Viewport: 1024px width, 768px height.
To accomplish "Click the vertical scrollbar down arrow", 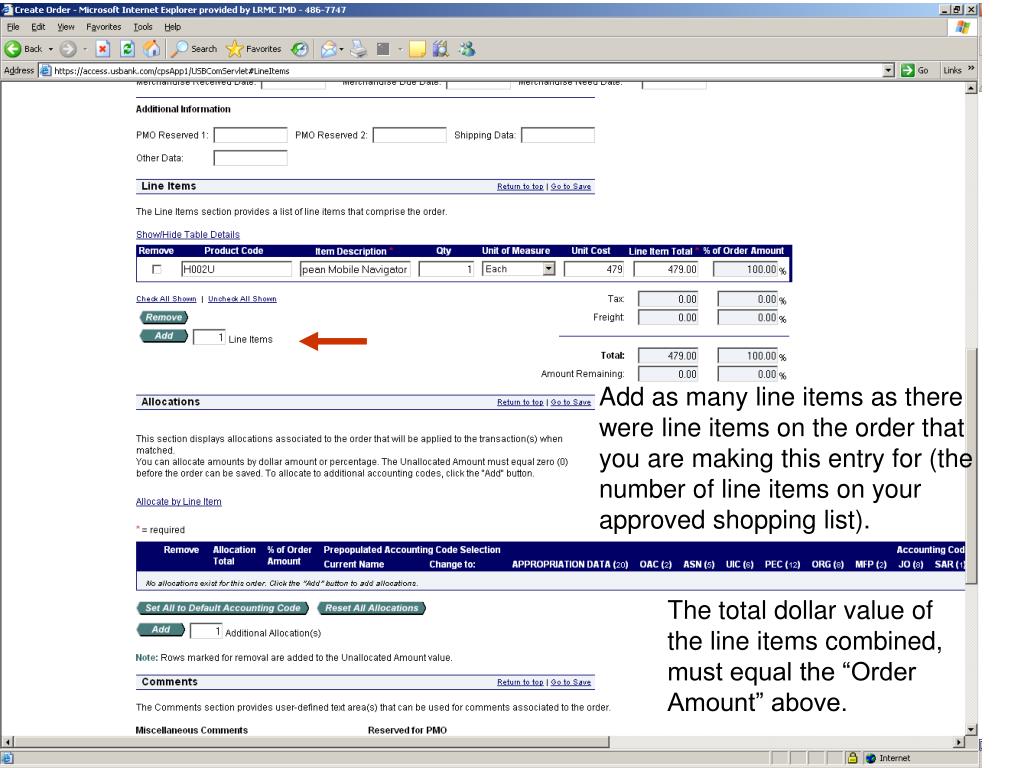I will pyautogui.click(x=971, y=730).
